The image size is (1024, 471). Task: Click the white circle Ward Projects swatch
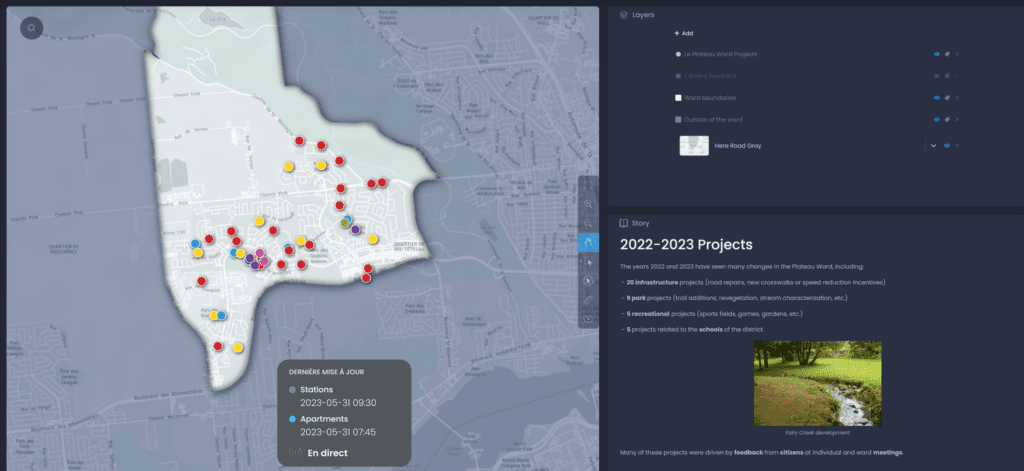pos(678,54)
